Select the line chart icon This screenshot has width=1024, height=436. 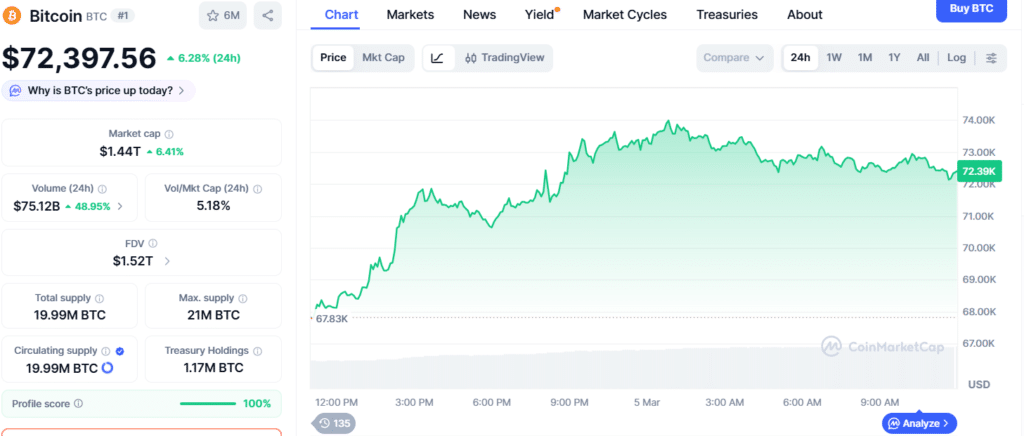(438, 58)
